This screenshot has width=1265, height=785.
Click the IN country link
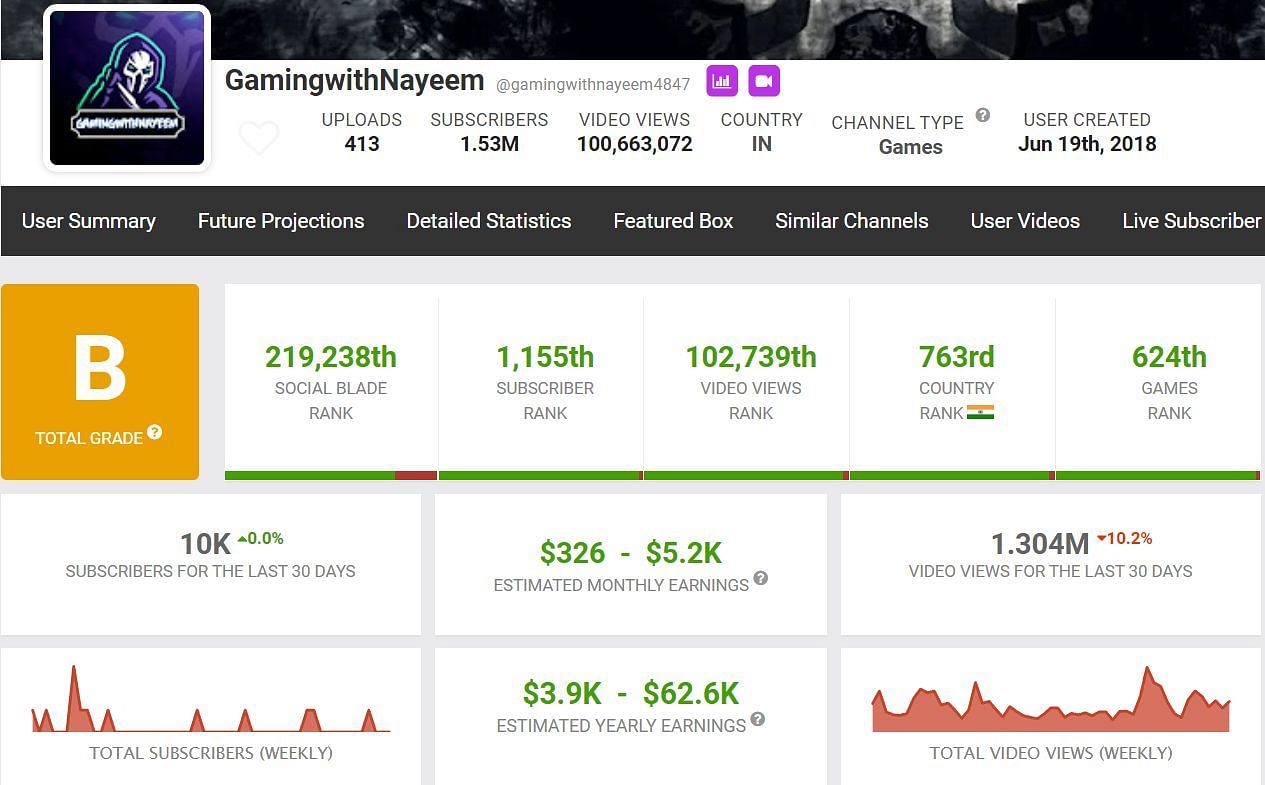761,144
